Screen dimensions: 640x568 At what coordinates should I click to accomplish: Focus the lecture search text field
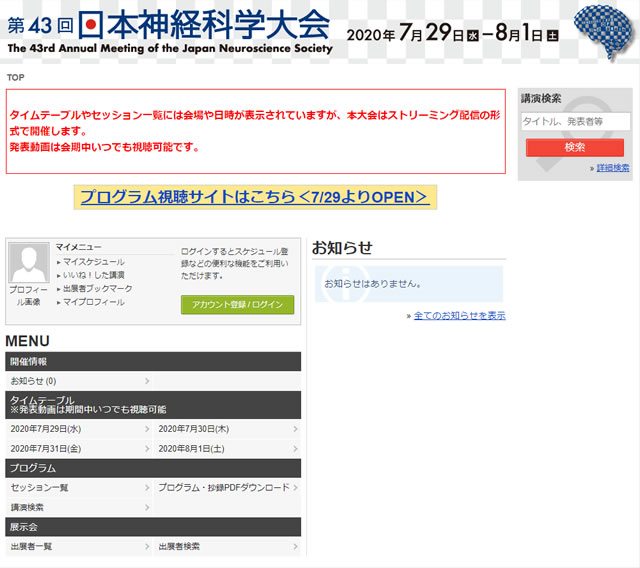click(x=576, y=122)
